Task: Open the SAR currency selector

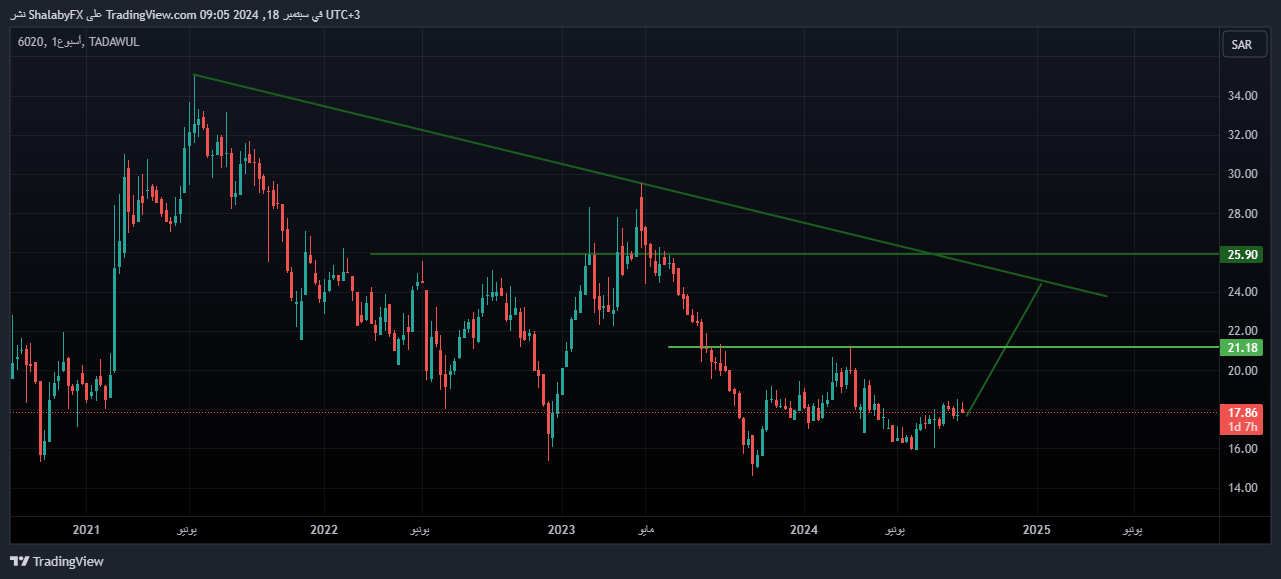Action: tap(1241, 44)
